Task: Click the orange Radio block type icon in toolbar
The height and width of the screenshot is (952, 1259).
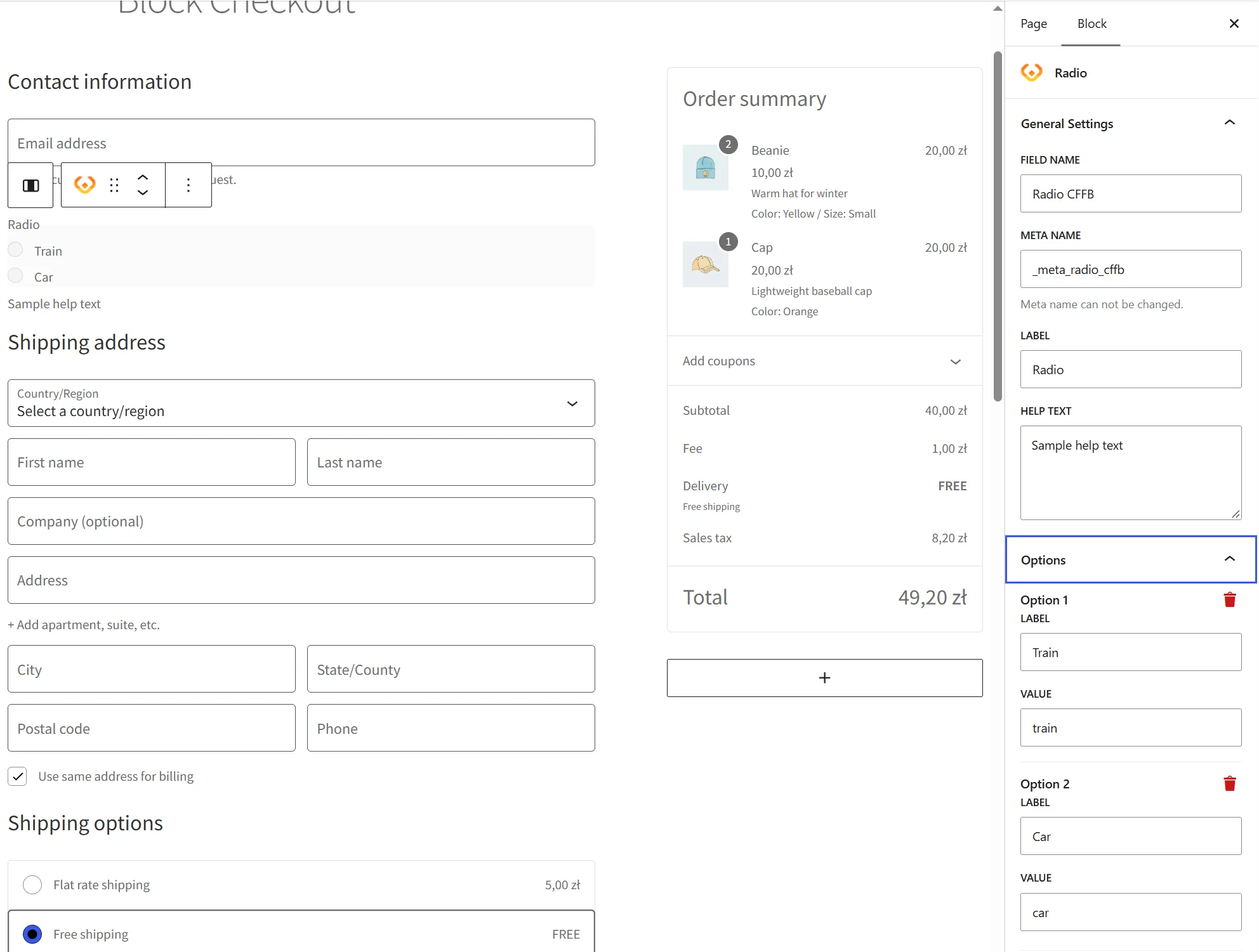Action: tap(85, 185)
